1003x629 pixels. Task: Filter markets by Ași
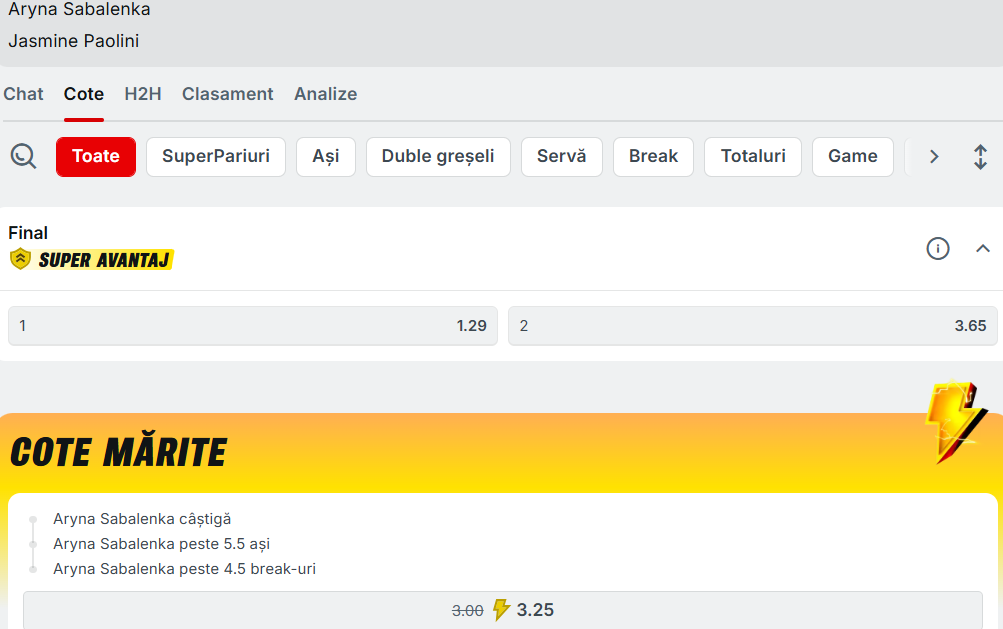tap(326, 156)
